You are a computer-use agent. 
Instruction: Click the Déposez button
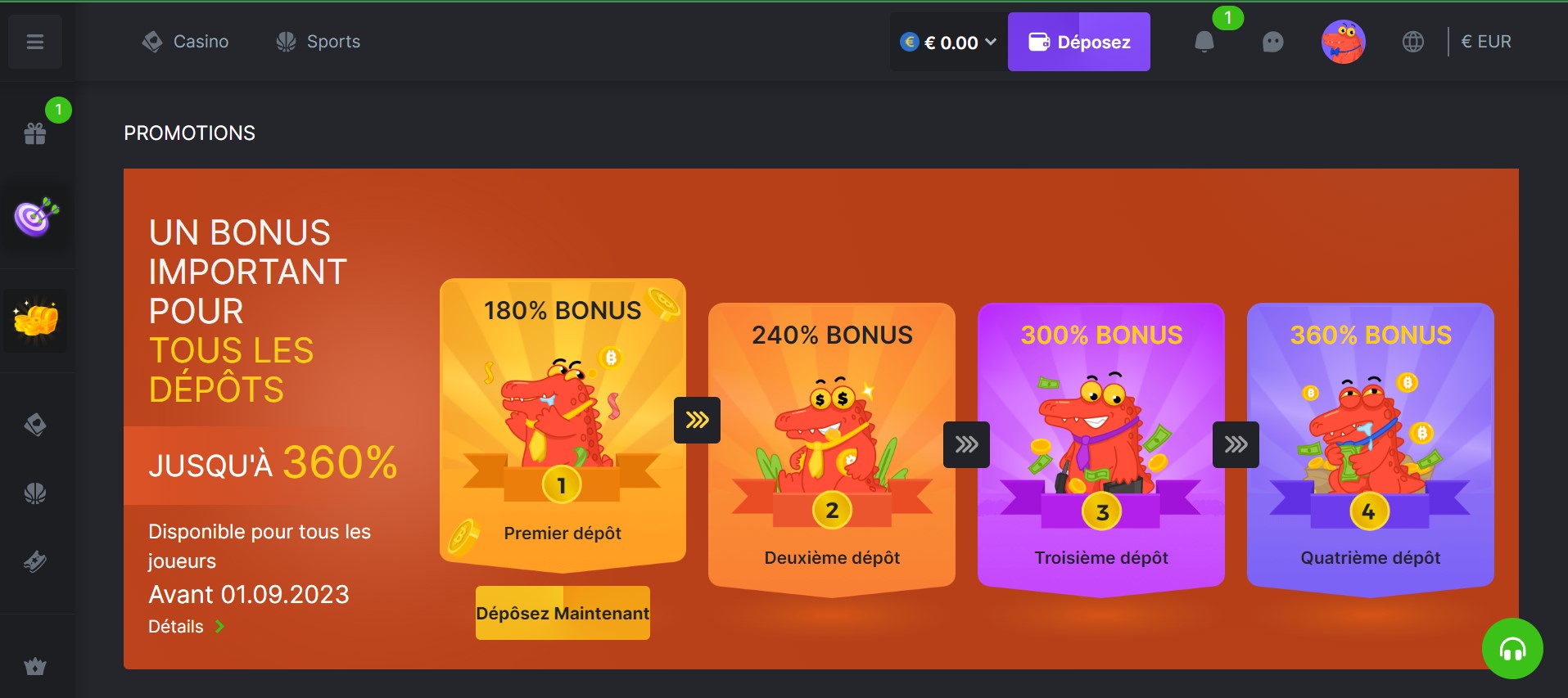coord(1078,42)
